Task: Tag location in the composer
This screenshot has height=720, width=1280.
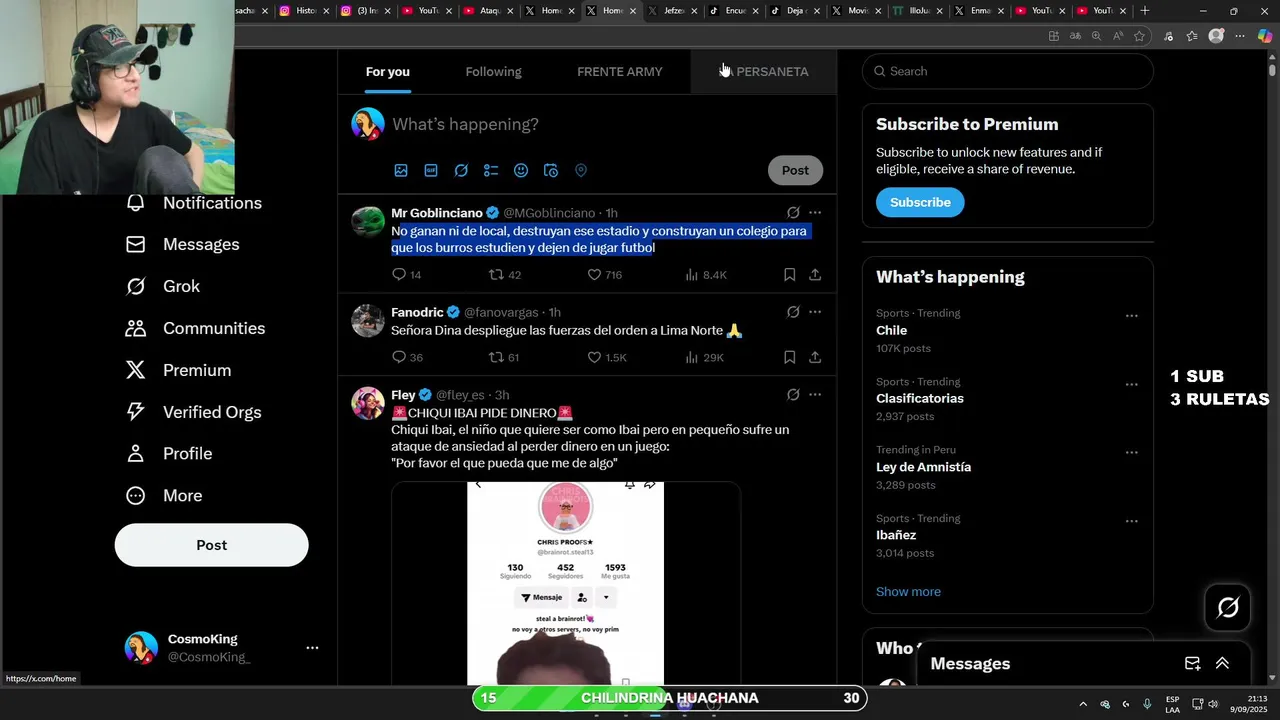Action: pos(581,171)
